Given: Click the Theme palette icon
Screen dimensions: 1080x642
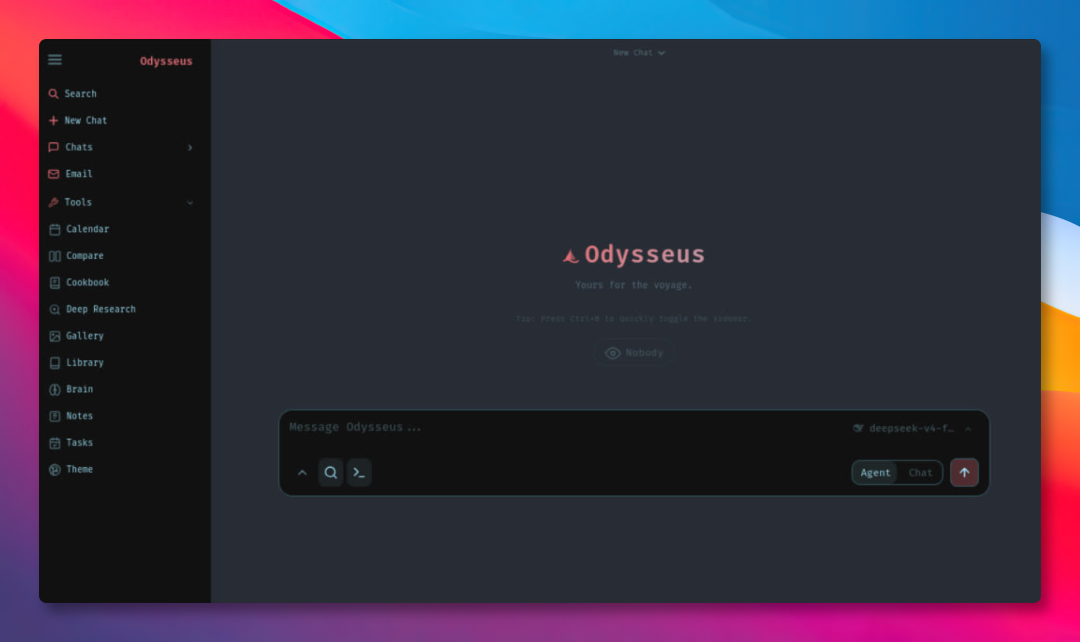Looking at the screenshot, I should tap(55, 470).
